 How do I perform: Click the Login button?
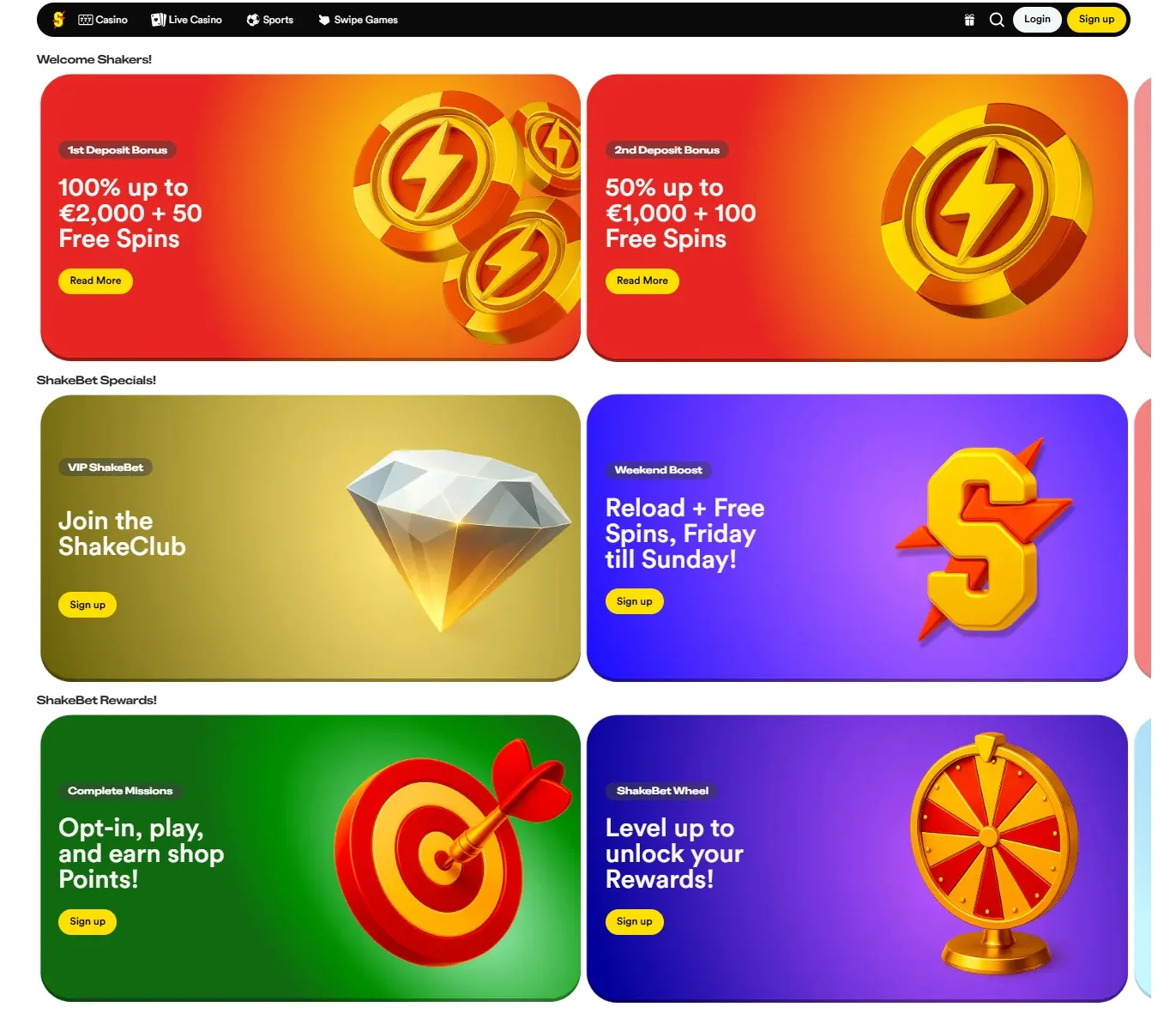(x=1037, y=20)
